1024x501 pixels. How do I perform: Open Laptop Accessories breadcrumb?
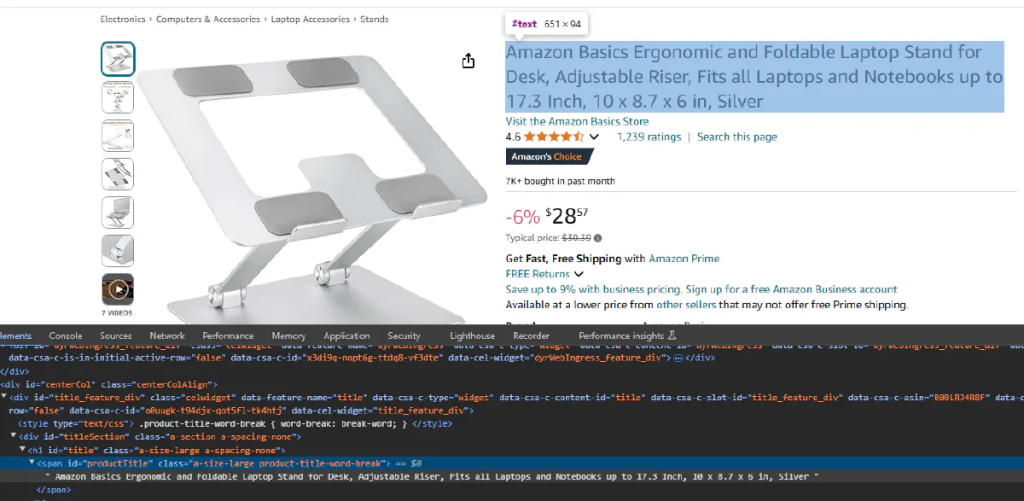310,20
